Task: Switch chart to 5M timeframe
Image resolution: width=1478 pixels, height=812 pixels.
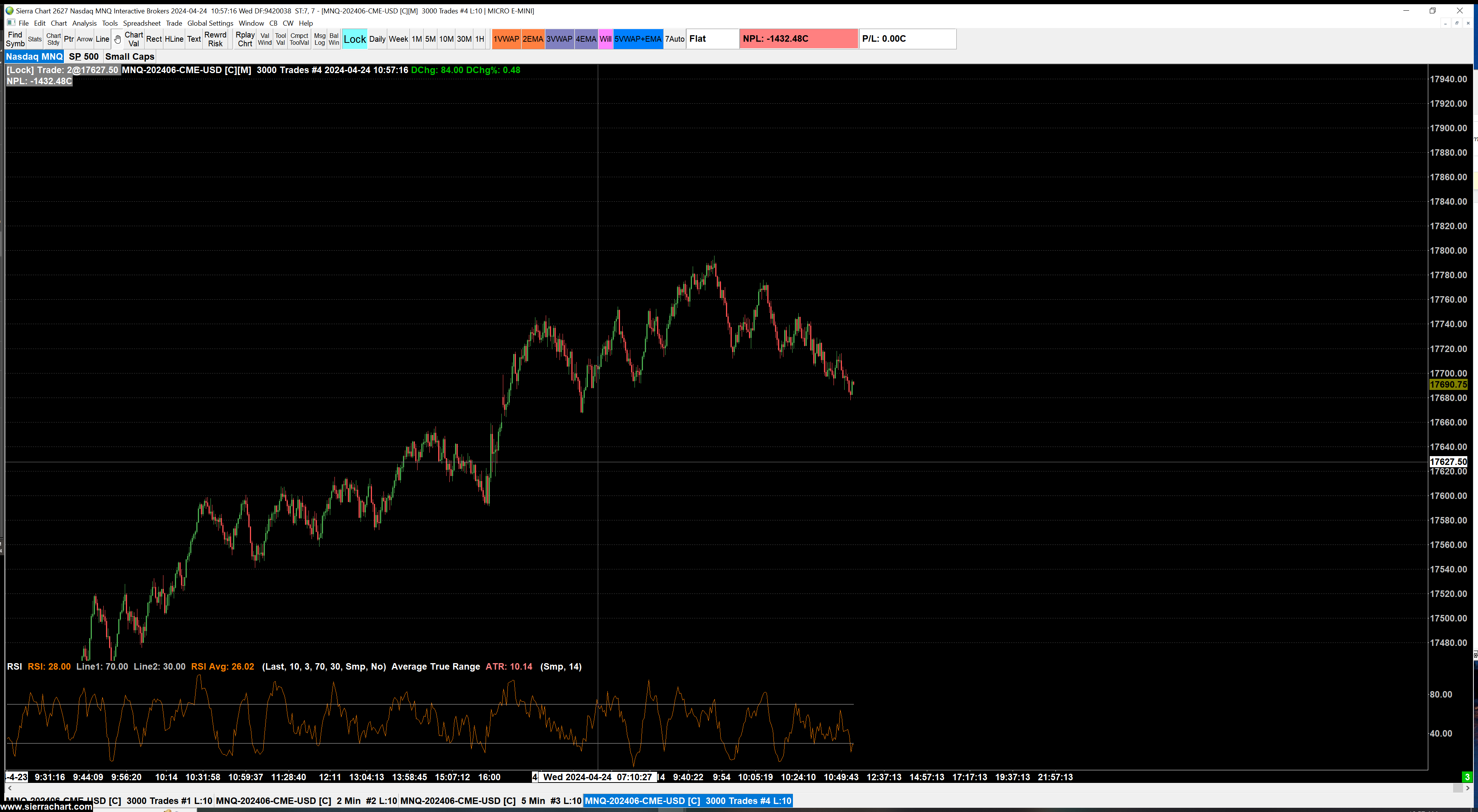Action: click(x=430, y=39)
